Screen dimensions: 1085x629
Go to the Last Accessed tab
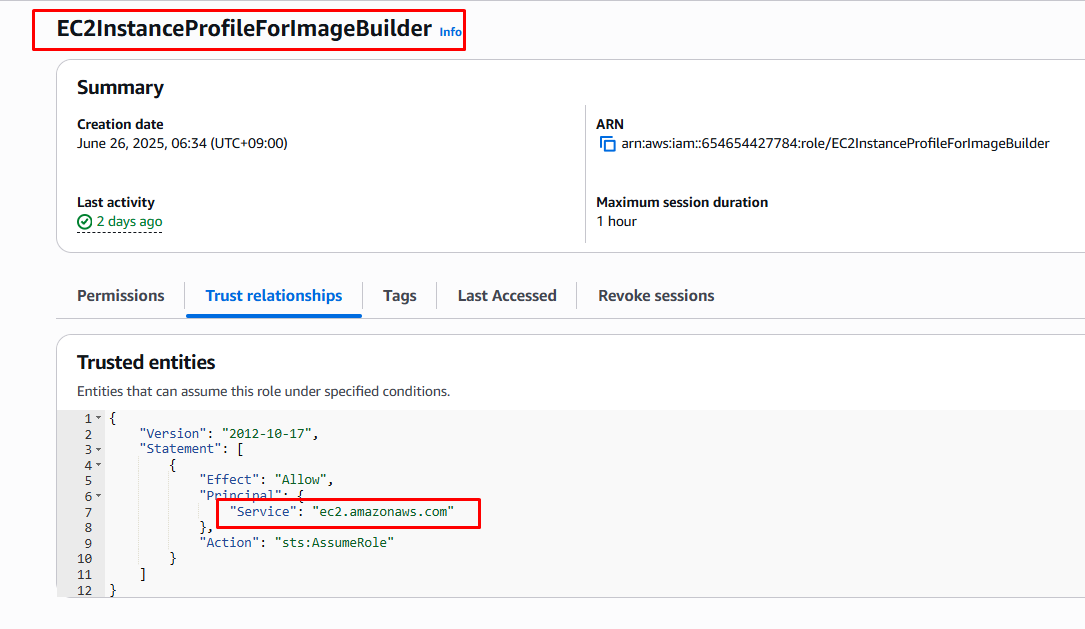(x=507, y=296)
